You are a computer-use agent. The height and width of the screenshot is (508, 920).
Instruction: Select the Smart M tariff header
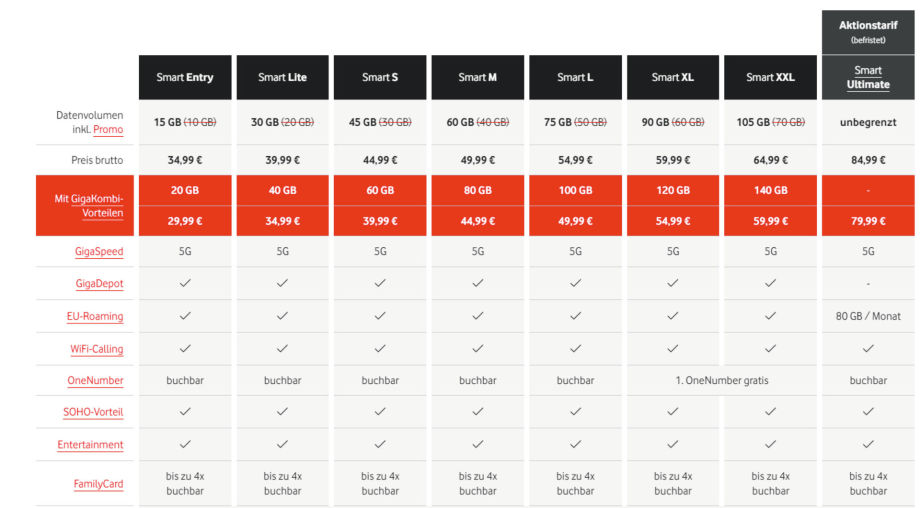click(x=478, y=77)
